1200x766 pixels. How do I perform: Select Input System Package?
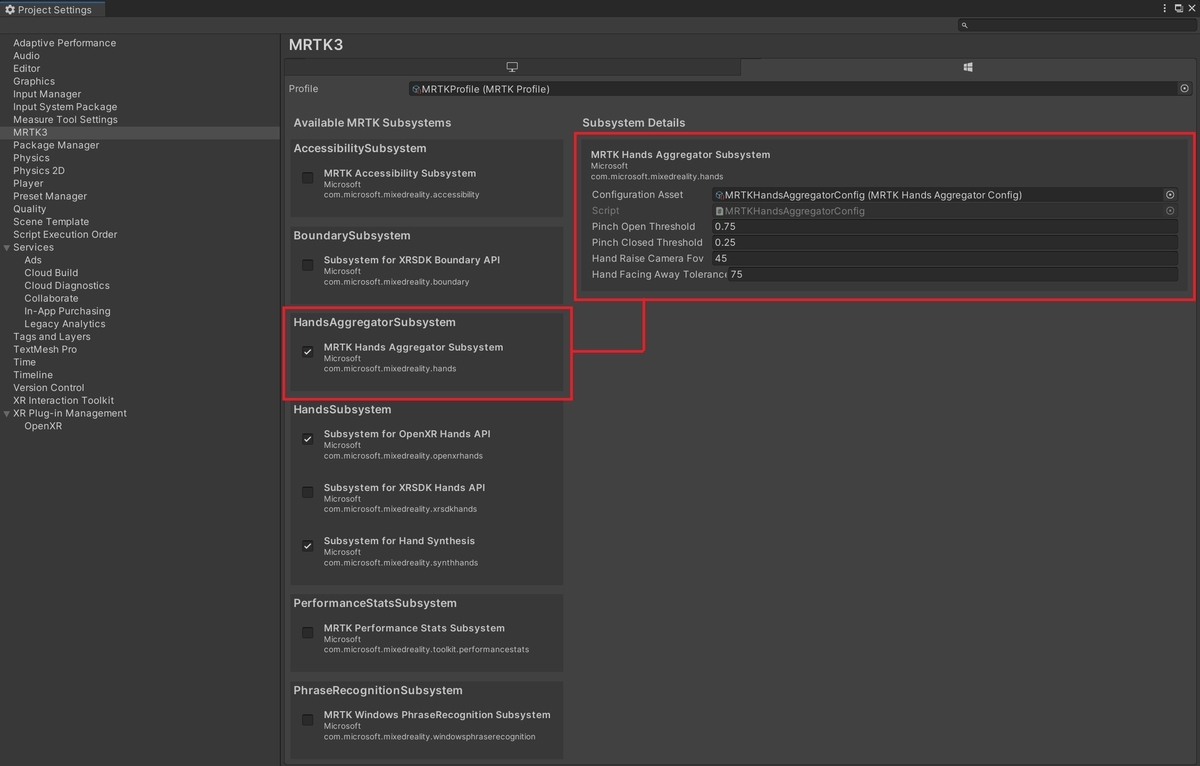[65, 107]
